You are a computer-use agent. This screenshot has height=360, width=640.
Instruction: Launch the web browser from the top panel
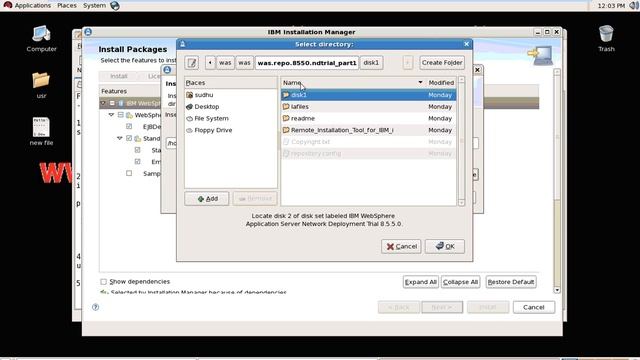pyautogui.click(x=115, y=6)
